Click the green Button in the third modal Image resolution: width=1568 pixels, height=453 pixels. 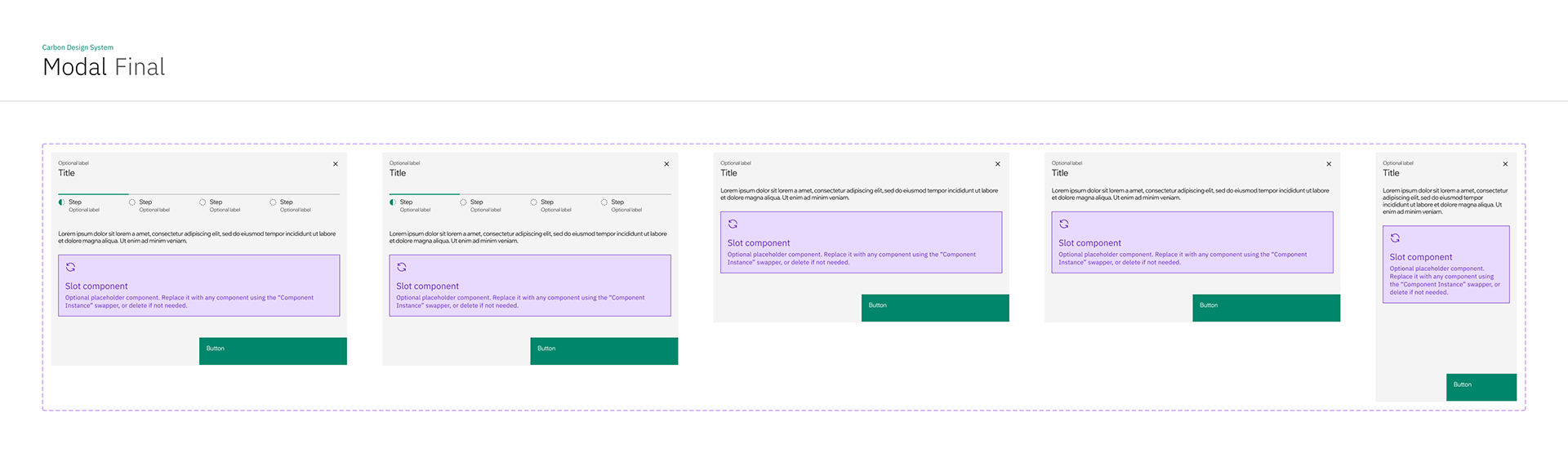tap(935, 308)
